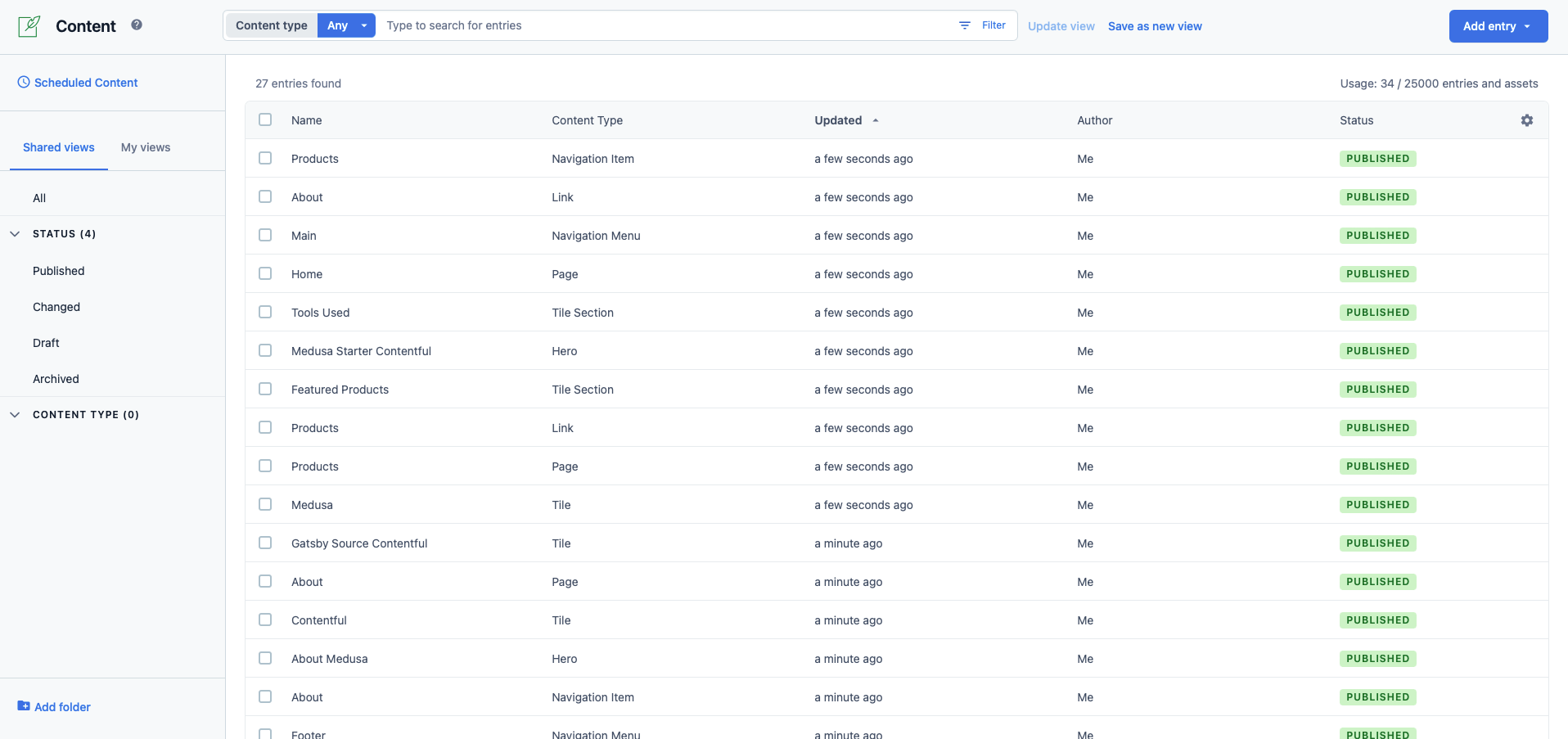
Task: Select the Shared views tab
Action: [x=59, y=147]
